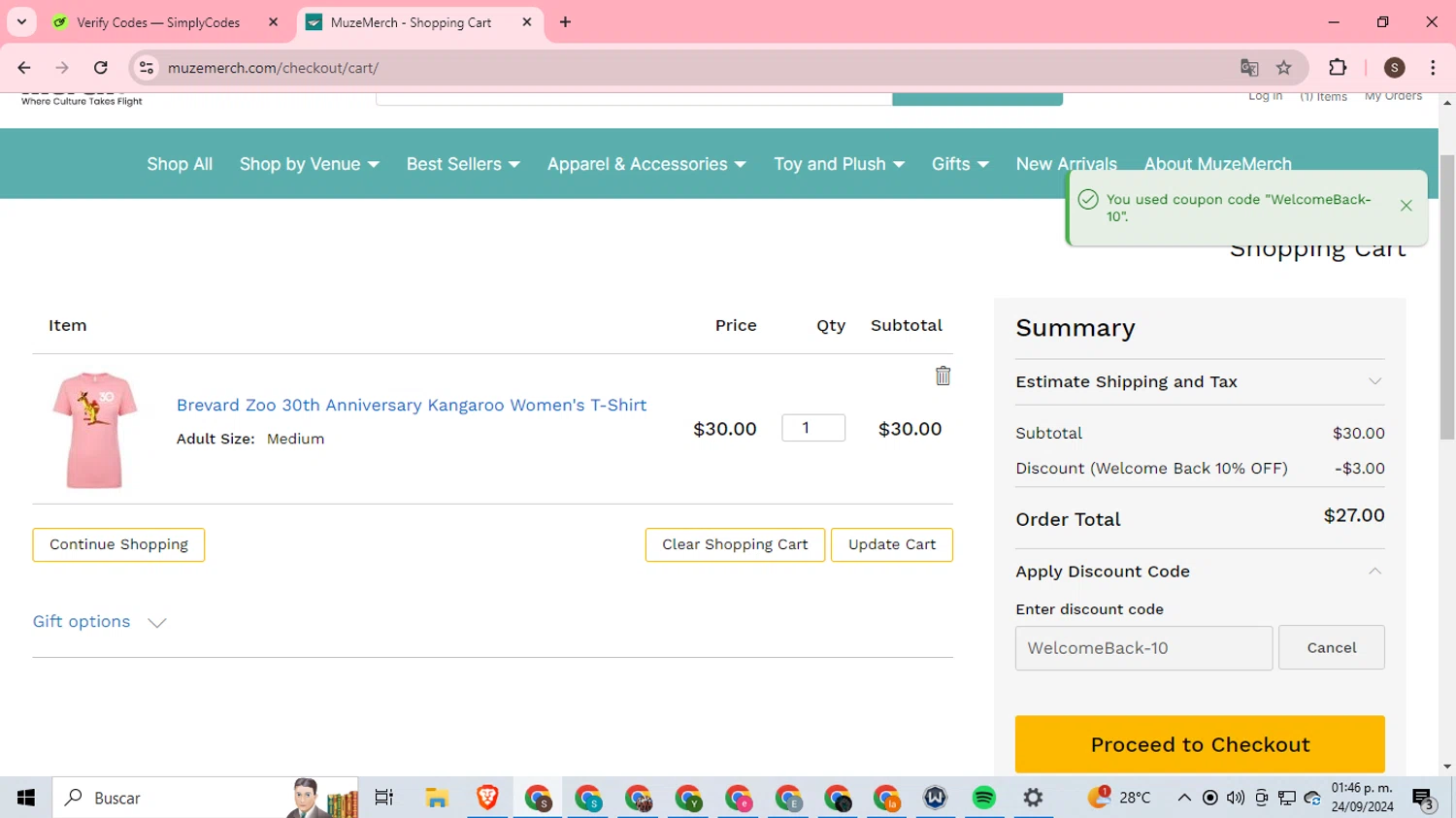Expand Apparel & Accessories dropdown

pos(646,164)
